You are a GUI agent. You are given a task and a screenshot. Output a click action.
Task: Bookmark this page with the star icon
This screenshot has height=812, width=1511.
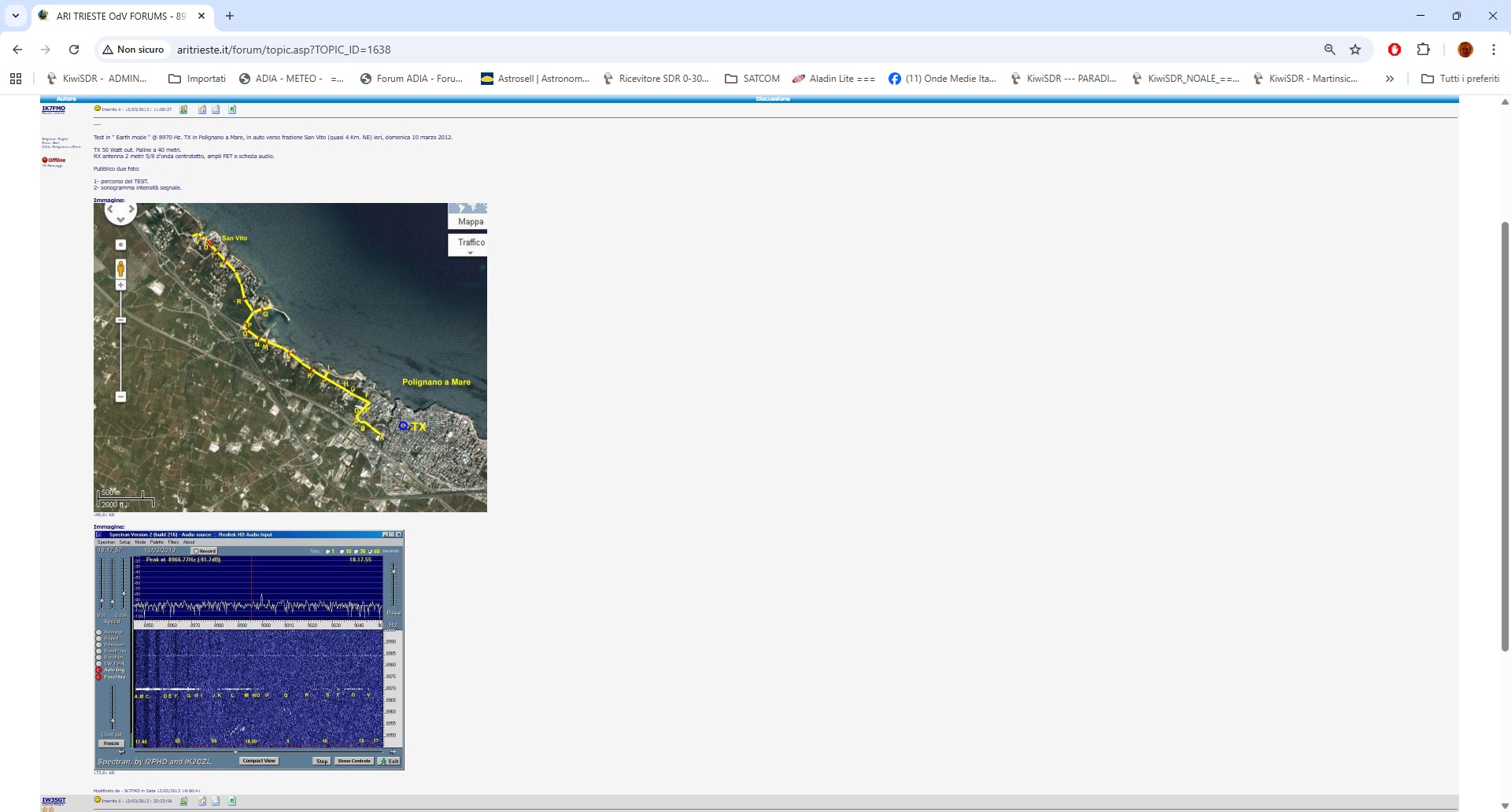[1355, 50]
